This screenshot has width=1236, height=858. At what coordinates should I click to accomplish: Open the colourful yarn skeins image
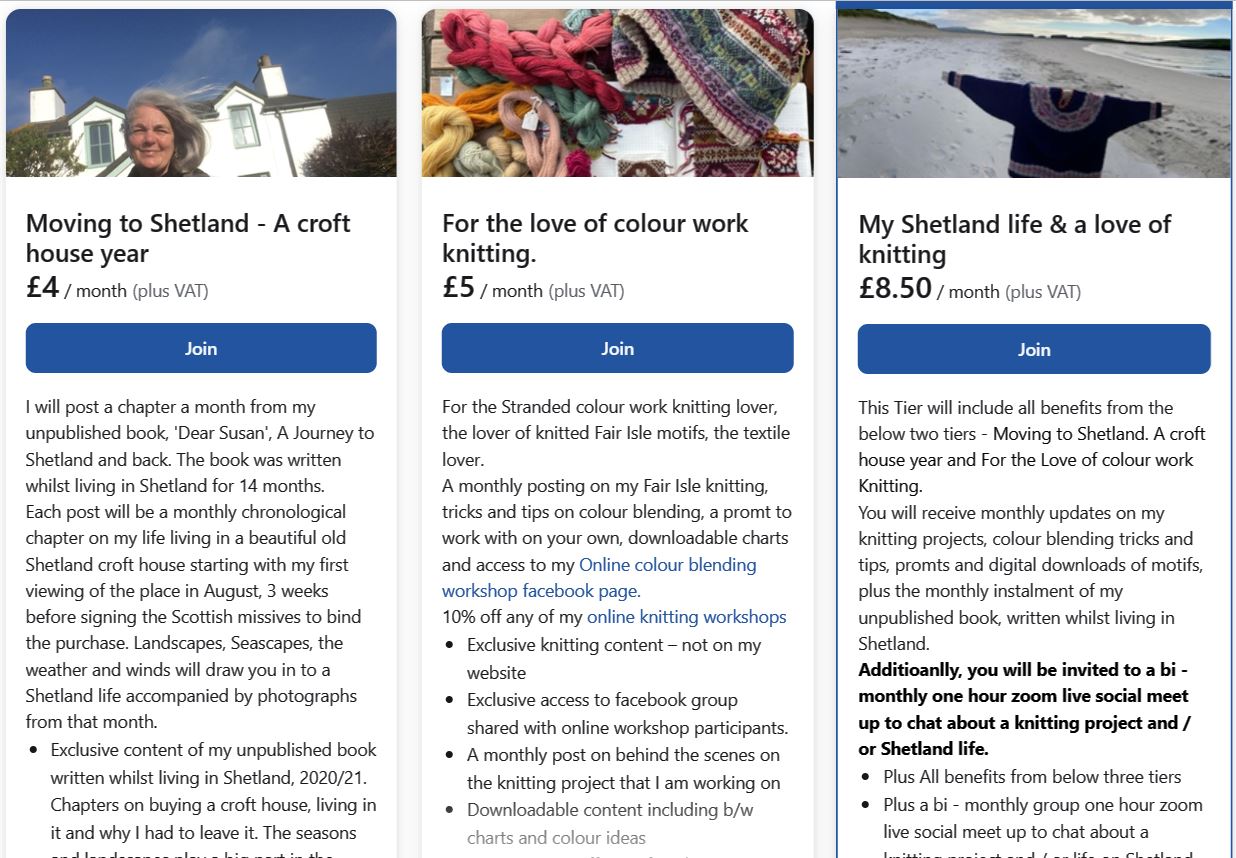pos(617,93)
